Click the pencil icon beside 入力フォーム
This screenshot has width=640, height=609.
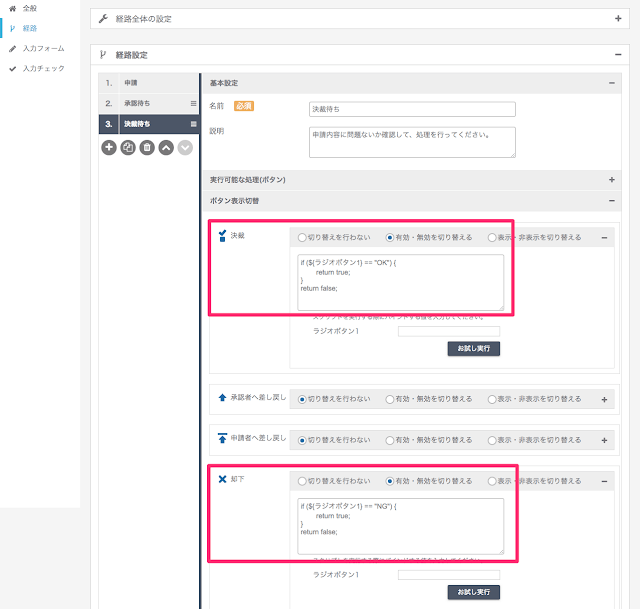(13, 49)
